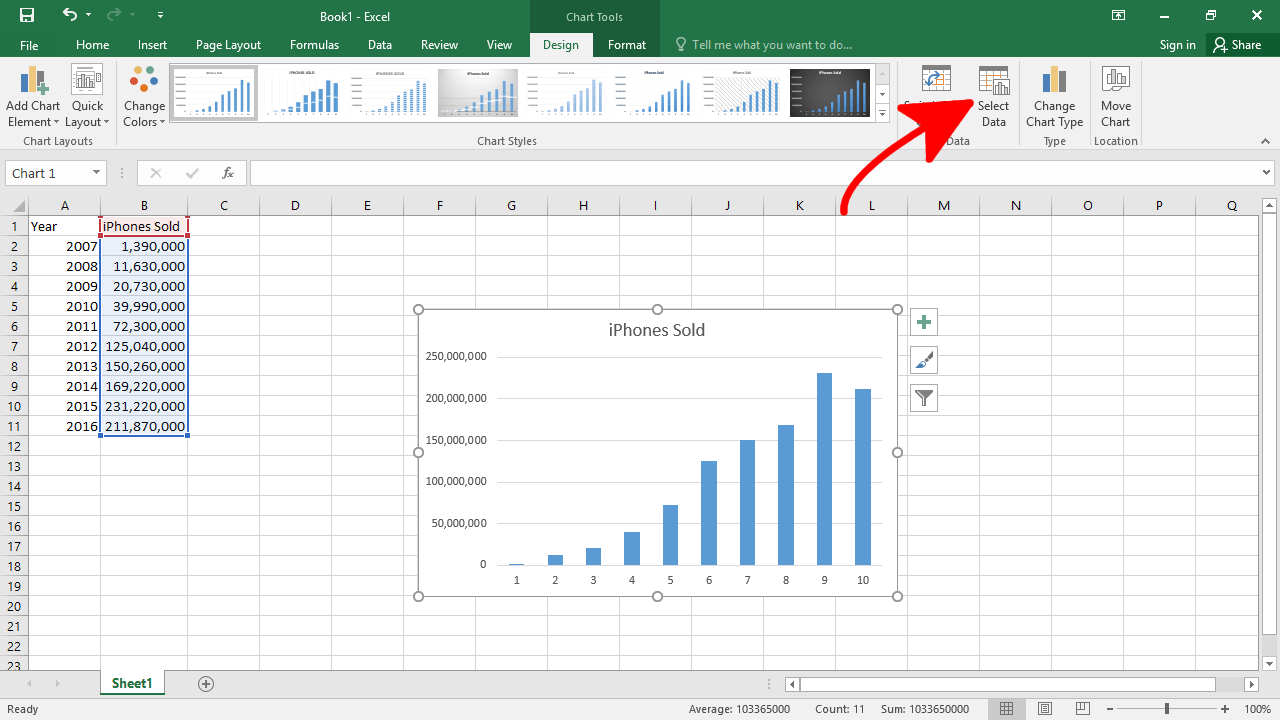Click the tallest bar for category 9
This screenshot has height=720, width=1280.
point(824,469)
